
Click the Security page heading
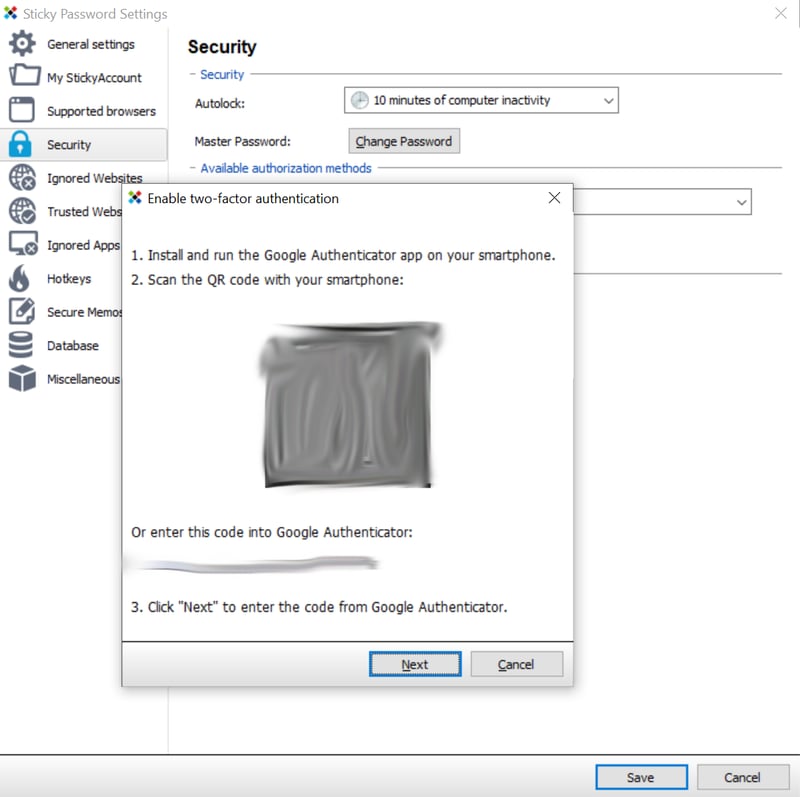[x=222, y=47]
